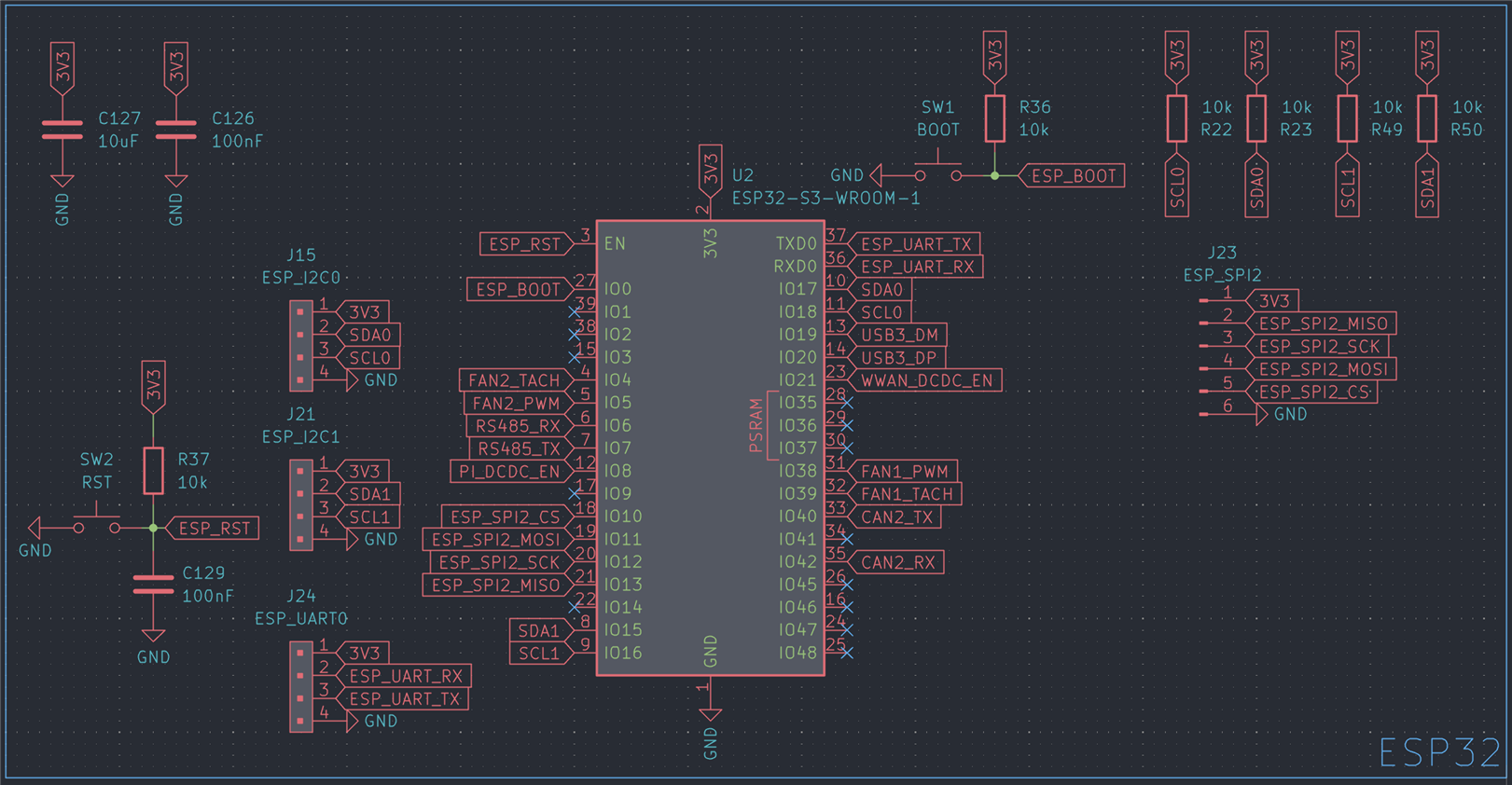Click the SW1 BOOT switch symbol
This screenshot has width=1512, height=785.
[x=937, y=170]
